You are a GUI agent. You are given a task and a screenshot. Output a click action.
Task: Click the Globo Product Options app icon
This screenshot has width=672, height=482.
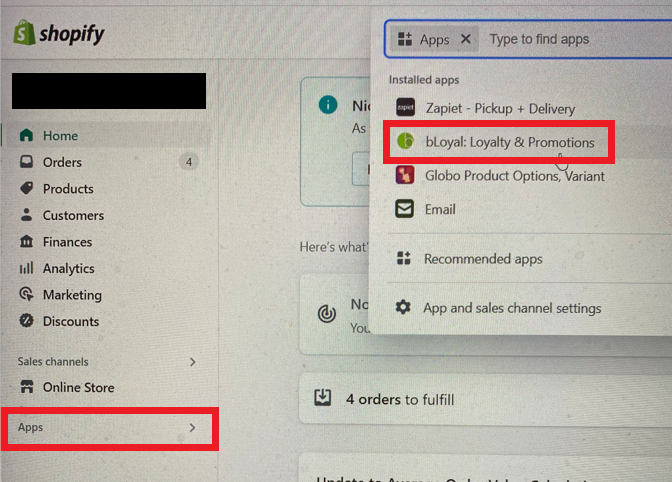405,175
